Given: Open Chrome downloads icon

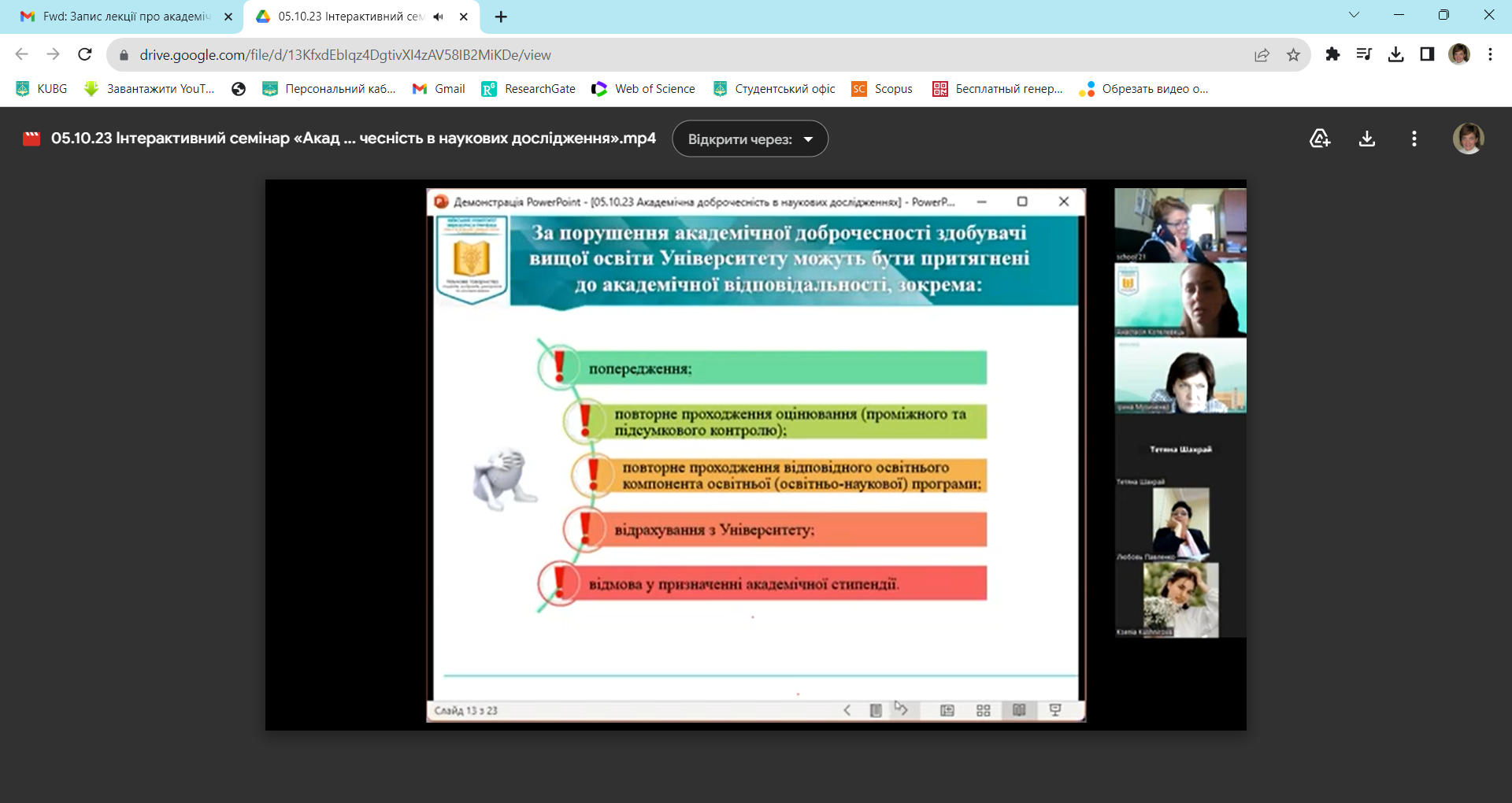Looking at the screenshot, I should tap(1395, 54).
